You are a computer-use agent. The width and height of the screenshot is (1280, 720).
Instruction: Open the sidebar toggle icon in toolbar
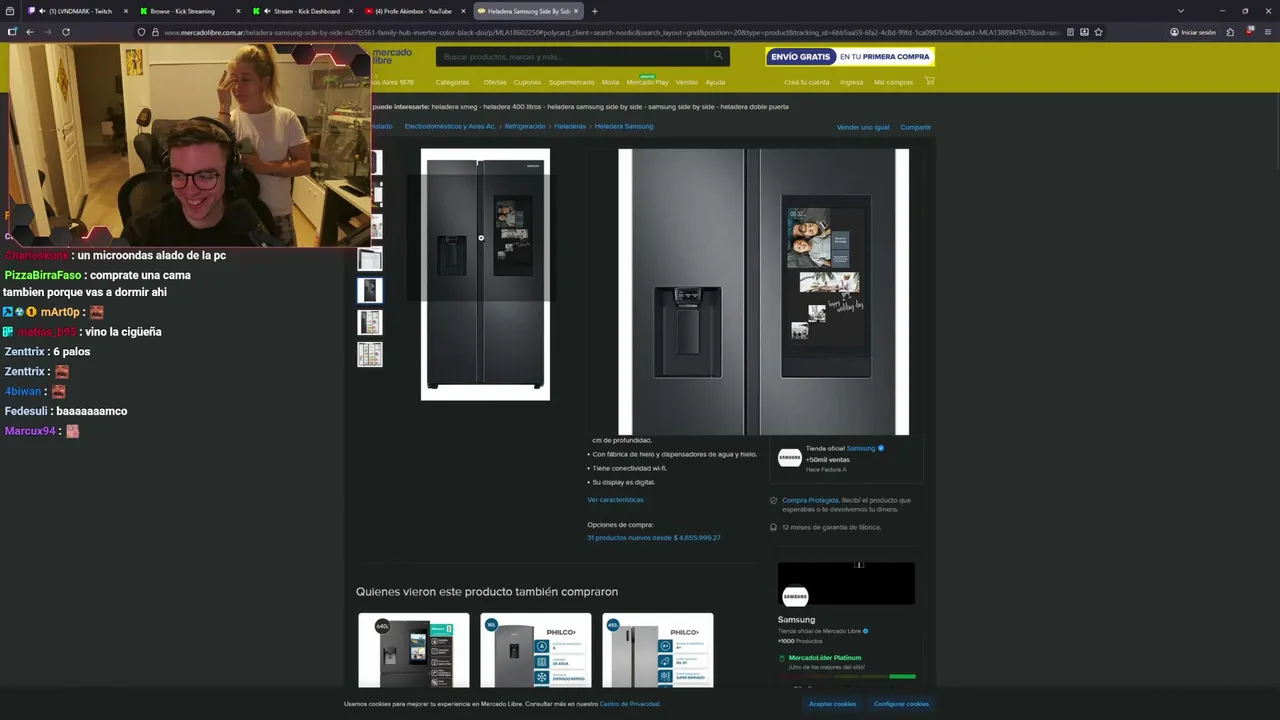click(x=12, y=32)
